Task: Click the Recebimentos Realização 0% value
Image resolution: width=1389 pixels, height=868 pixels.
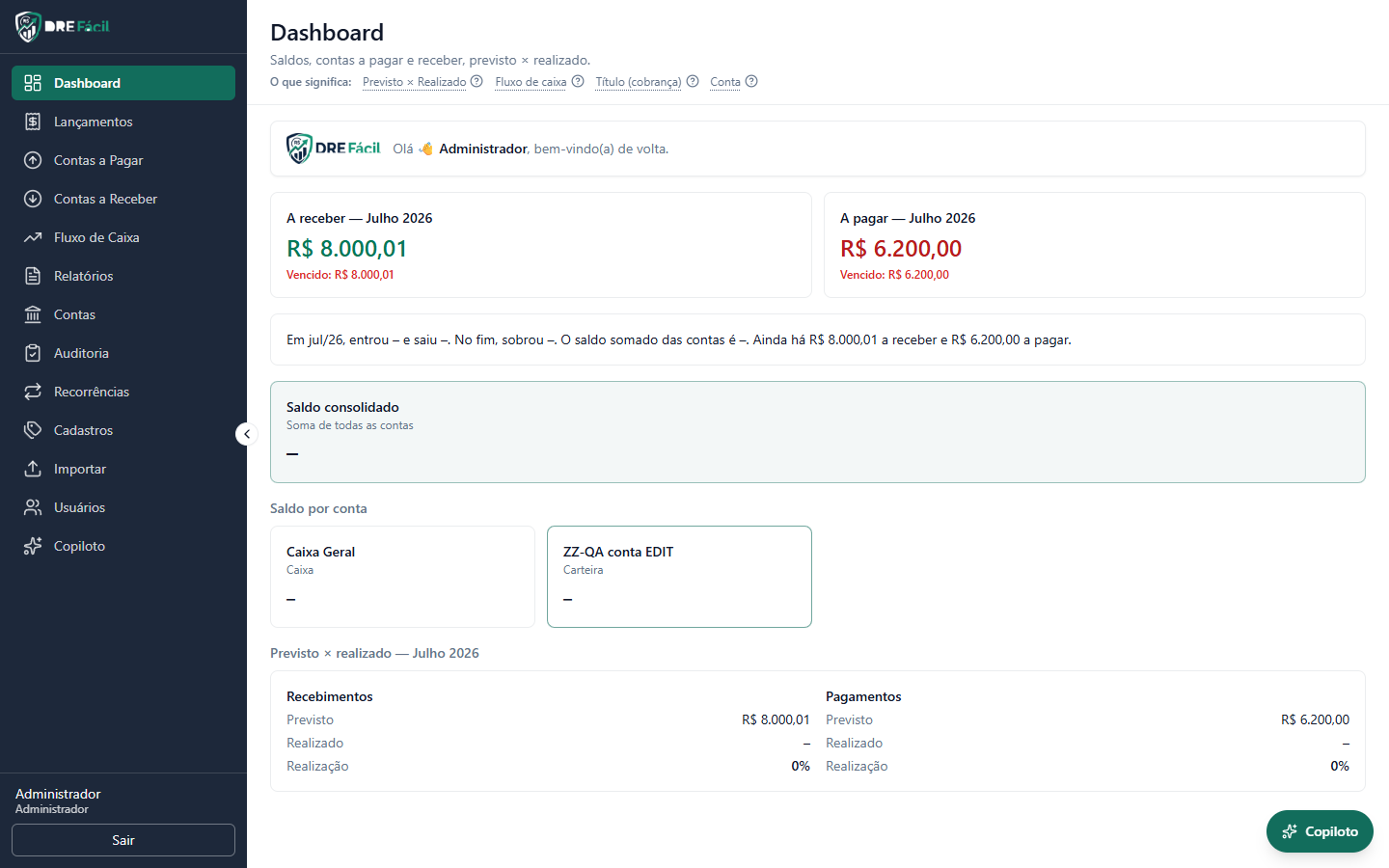Action: pos(801,766)
